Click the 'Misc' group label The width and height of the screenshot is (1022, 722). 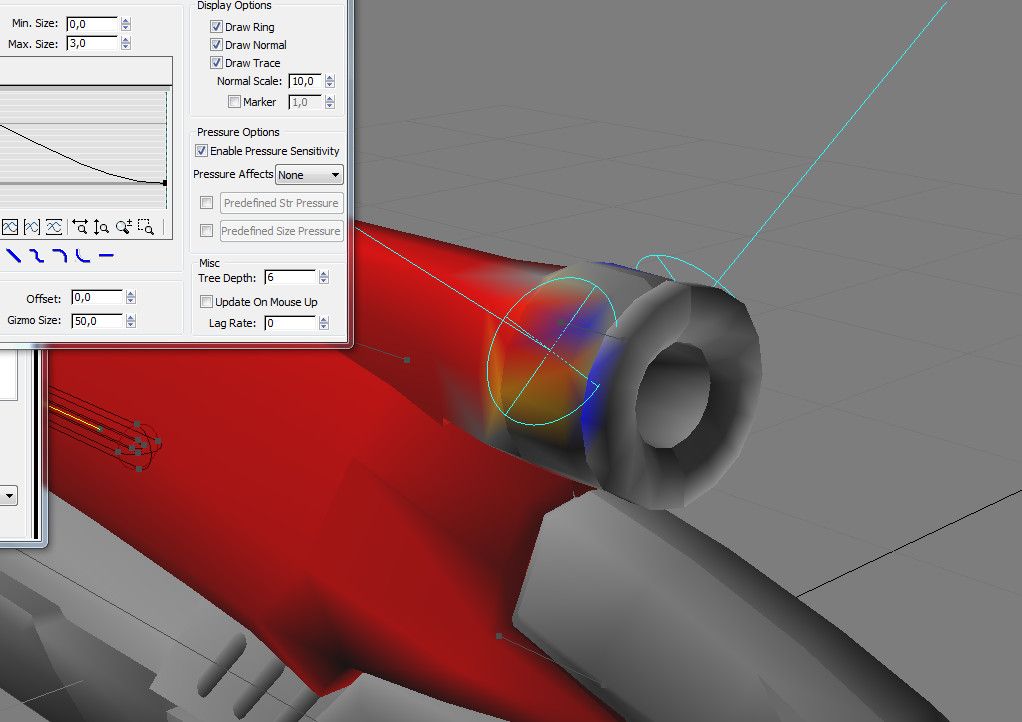[209, 263]
